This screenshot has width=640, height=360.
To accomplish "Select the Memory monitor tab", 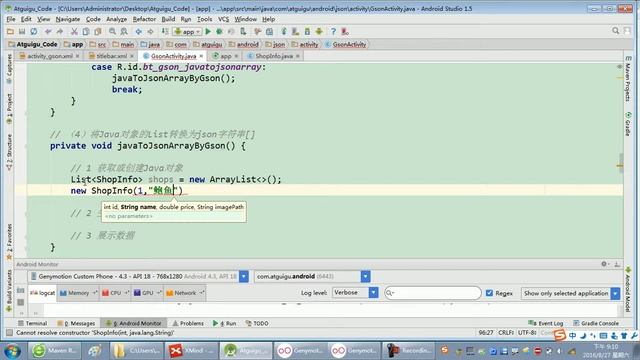I will click(78, 293).
